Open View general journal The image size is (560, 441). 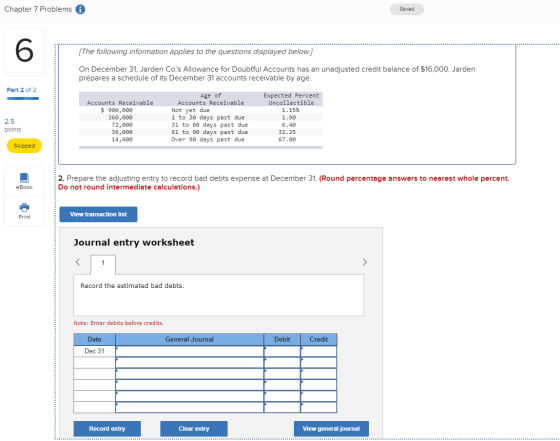(331, 429)
